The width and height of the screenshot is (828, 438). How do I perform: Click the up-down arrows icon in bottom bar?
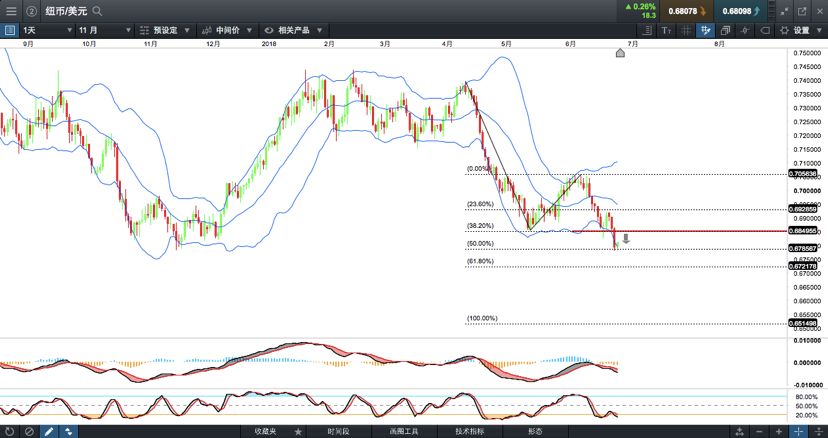tap(68, 432)
